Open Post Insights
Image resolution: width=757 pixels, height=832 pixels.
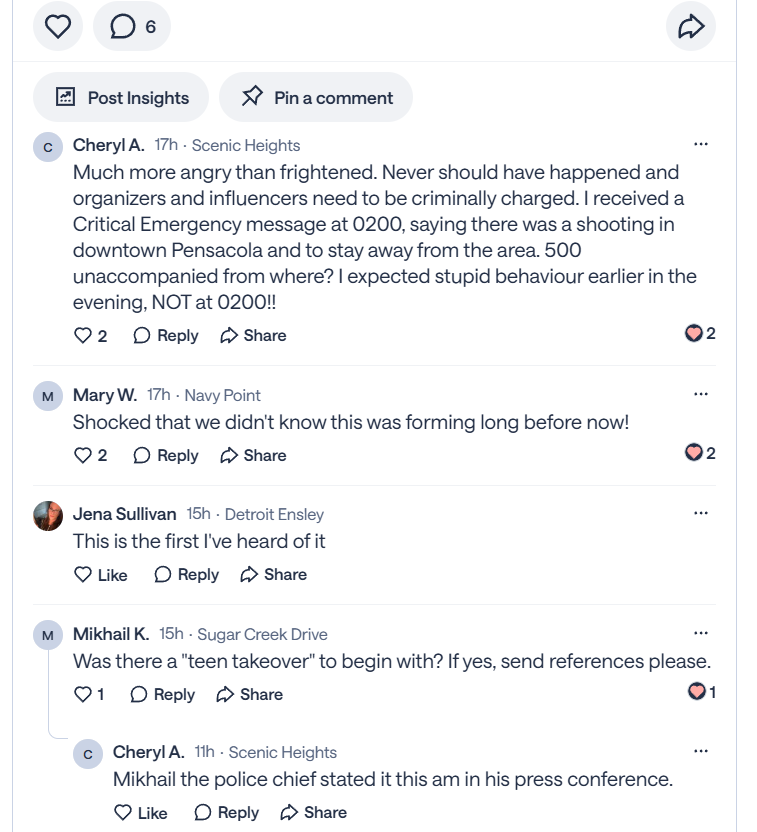(x=121, y=98)
